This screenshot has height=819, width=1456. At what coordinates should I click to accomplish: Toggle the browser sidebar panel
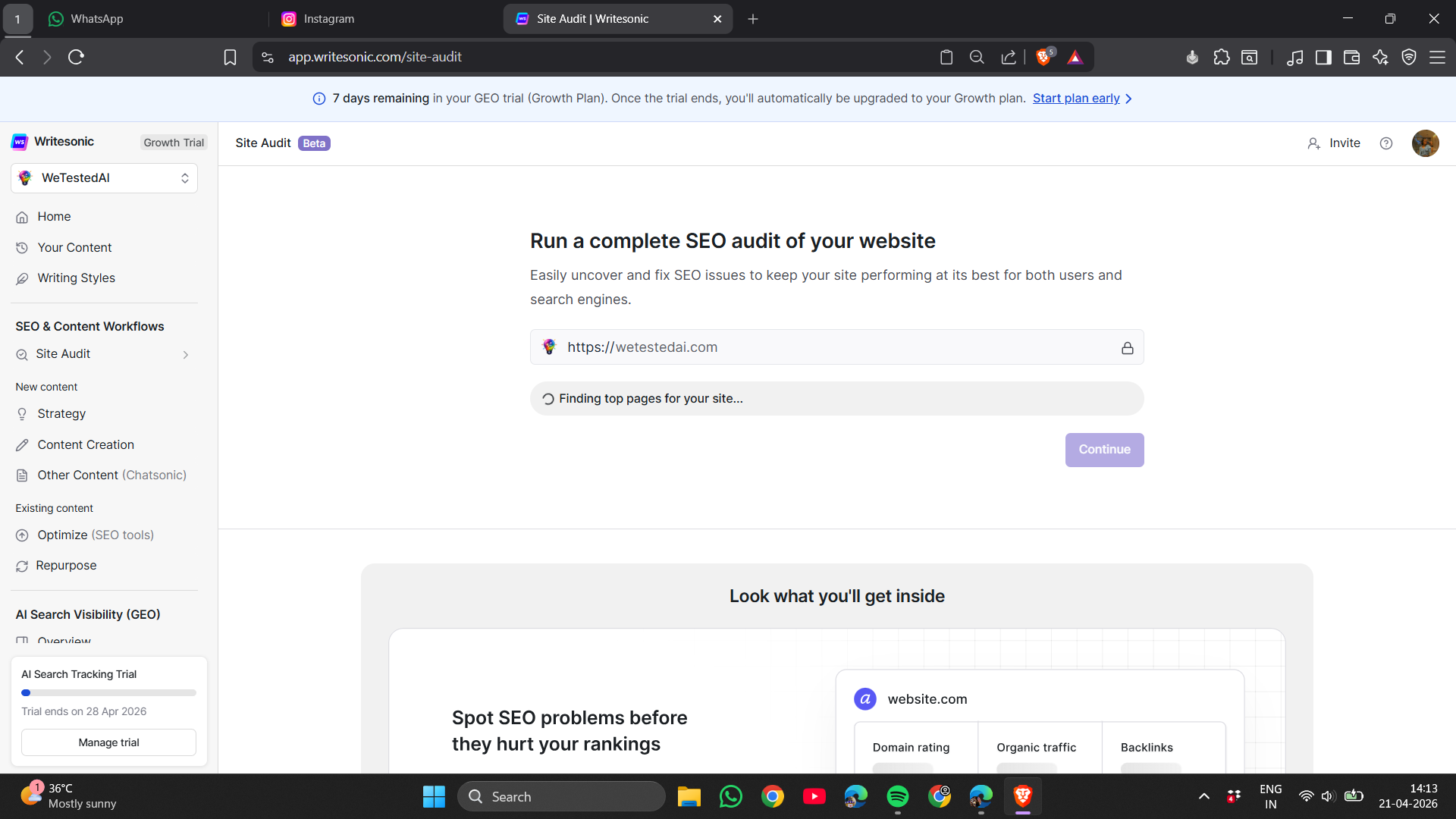pos(1323,57)
